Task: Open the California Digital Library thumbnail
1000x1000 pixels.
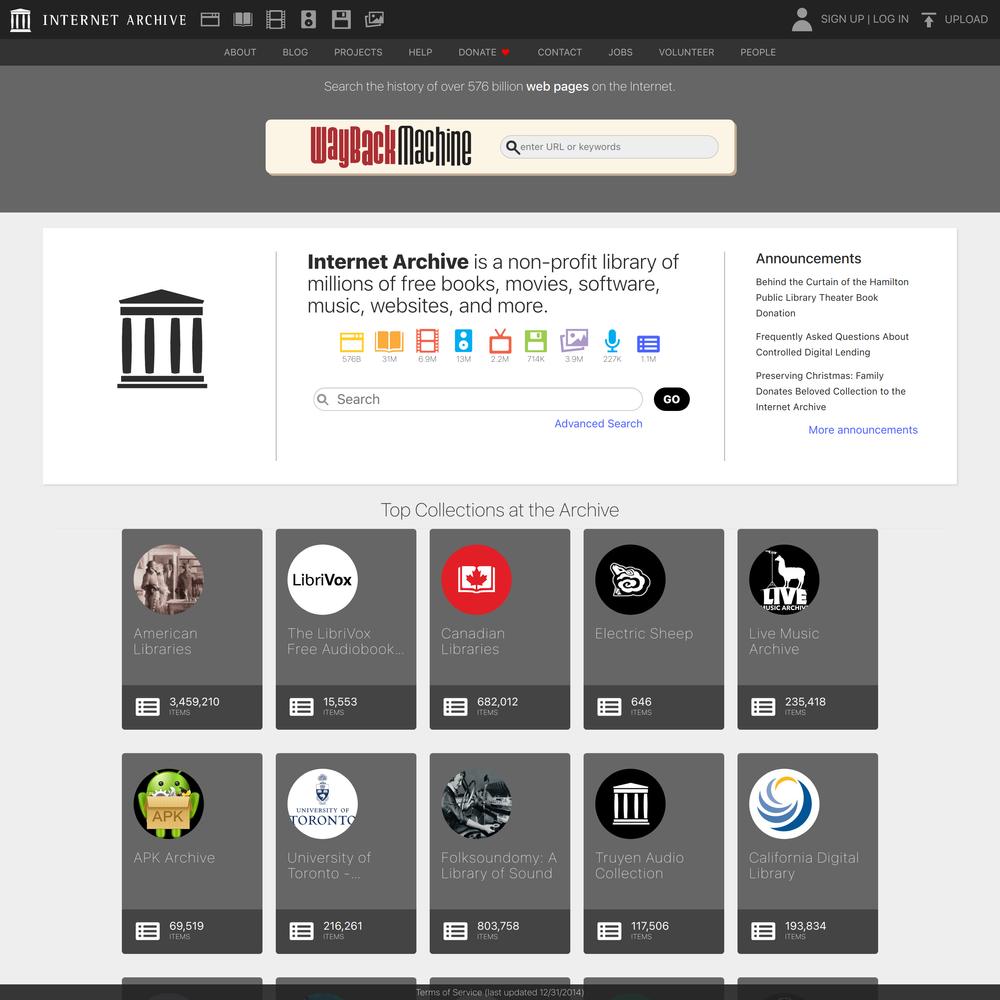Action: point(784,804)
